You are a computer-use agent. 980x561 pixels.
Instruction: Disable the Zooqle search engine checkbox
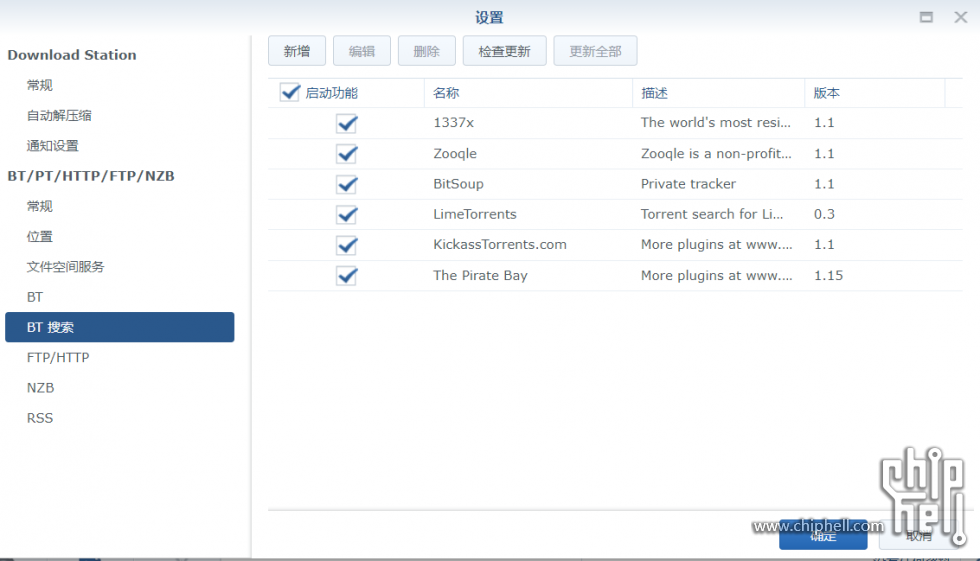(x=347, y=154)
